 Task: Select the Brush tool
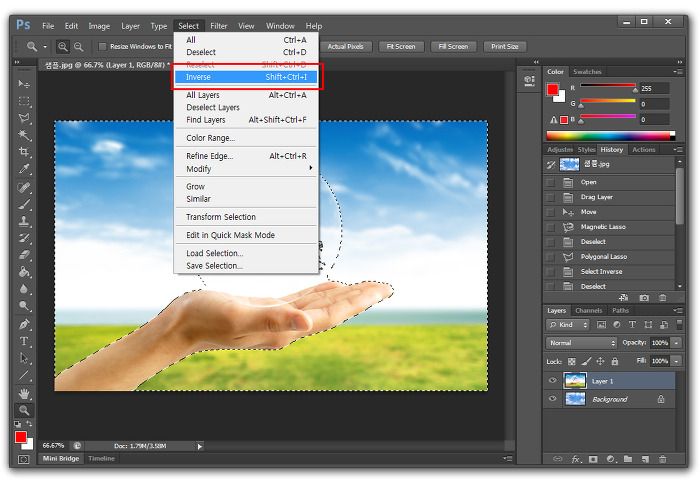(24, 205)
